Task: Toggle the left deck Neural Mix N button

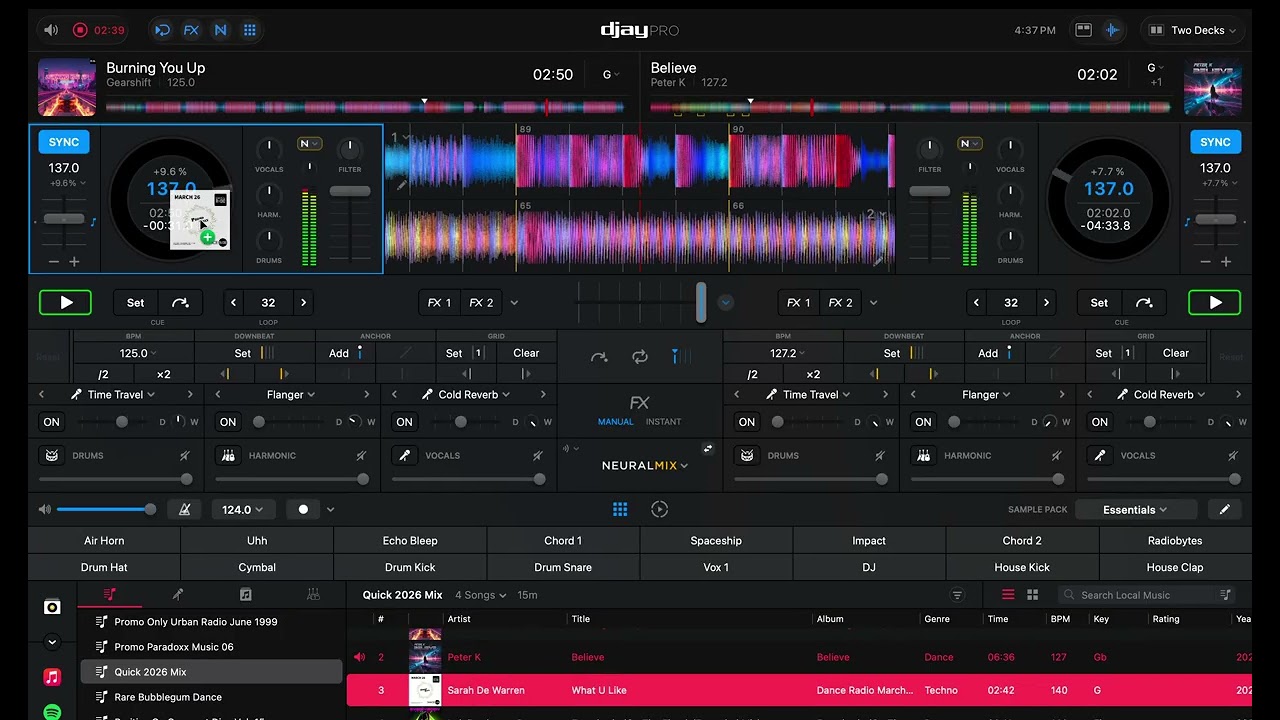Action: [308, 144]
